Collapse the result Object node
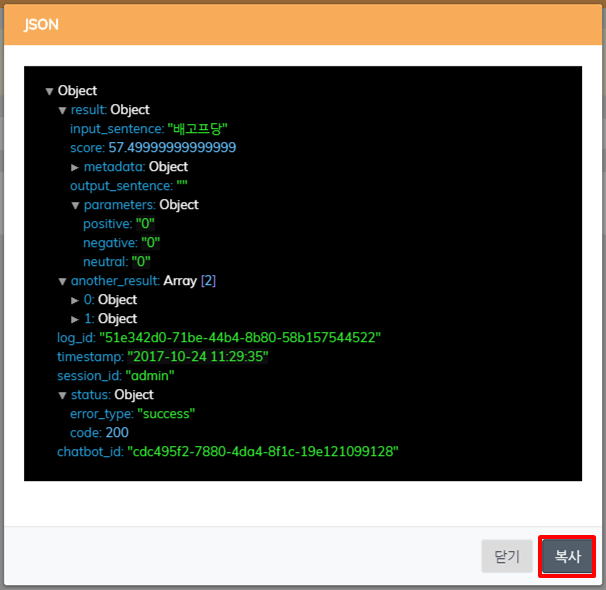606x590 pixels. (62, 111)
